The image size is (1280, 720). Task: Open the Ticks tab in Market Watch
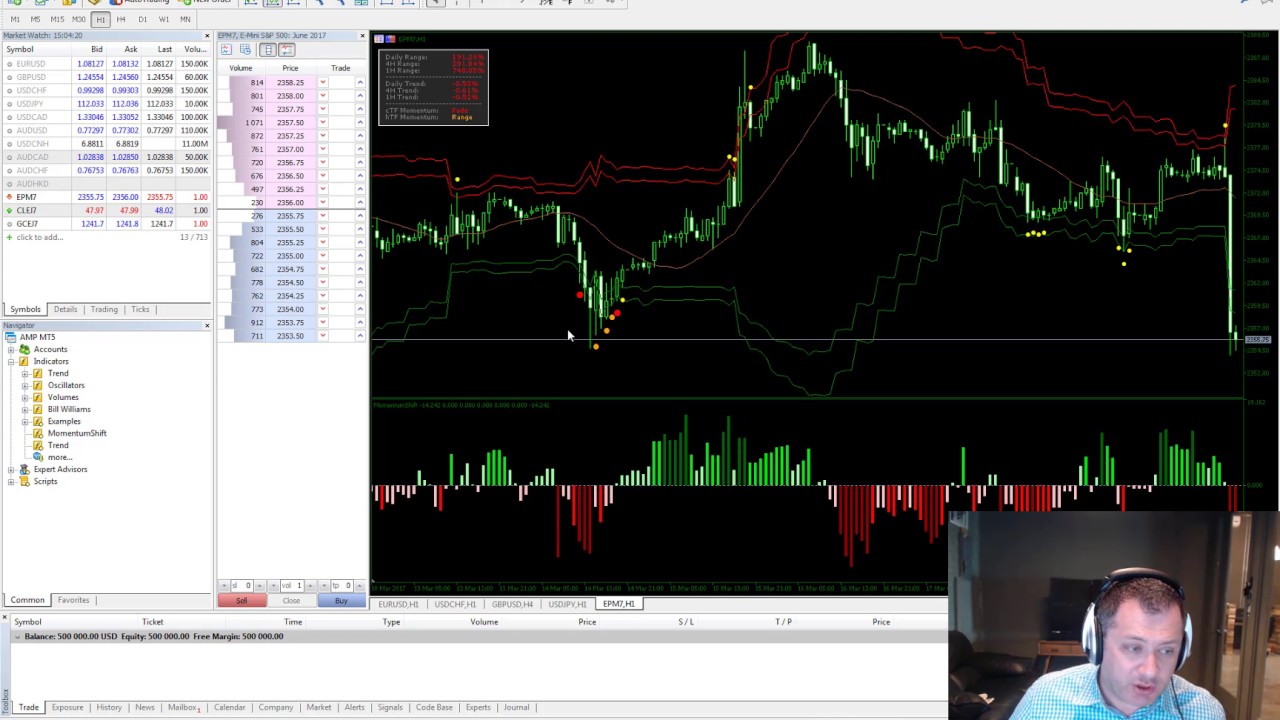(140, 309)
